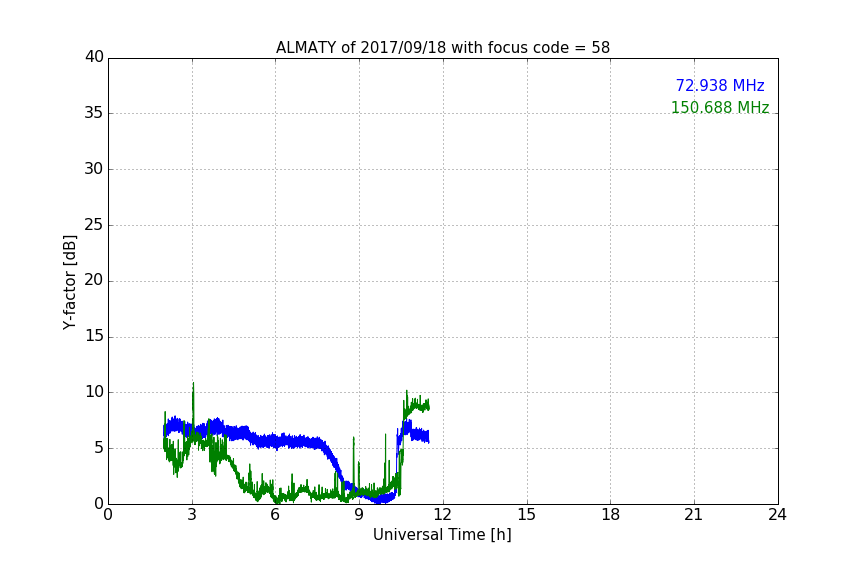Click the y-axis tick label '20'
This screenshot has height=576, width=864.
94,280
